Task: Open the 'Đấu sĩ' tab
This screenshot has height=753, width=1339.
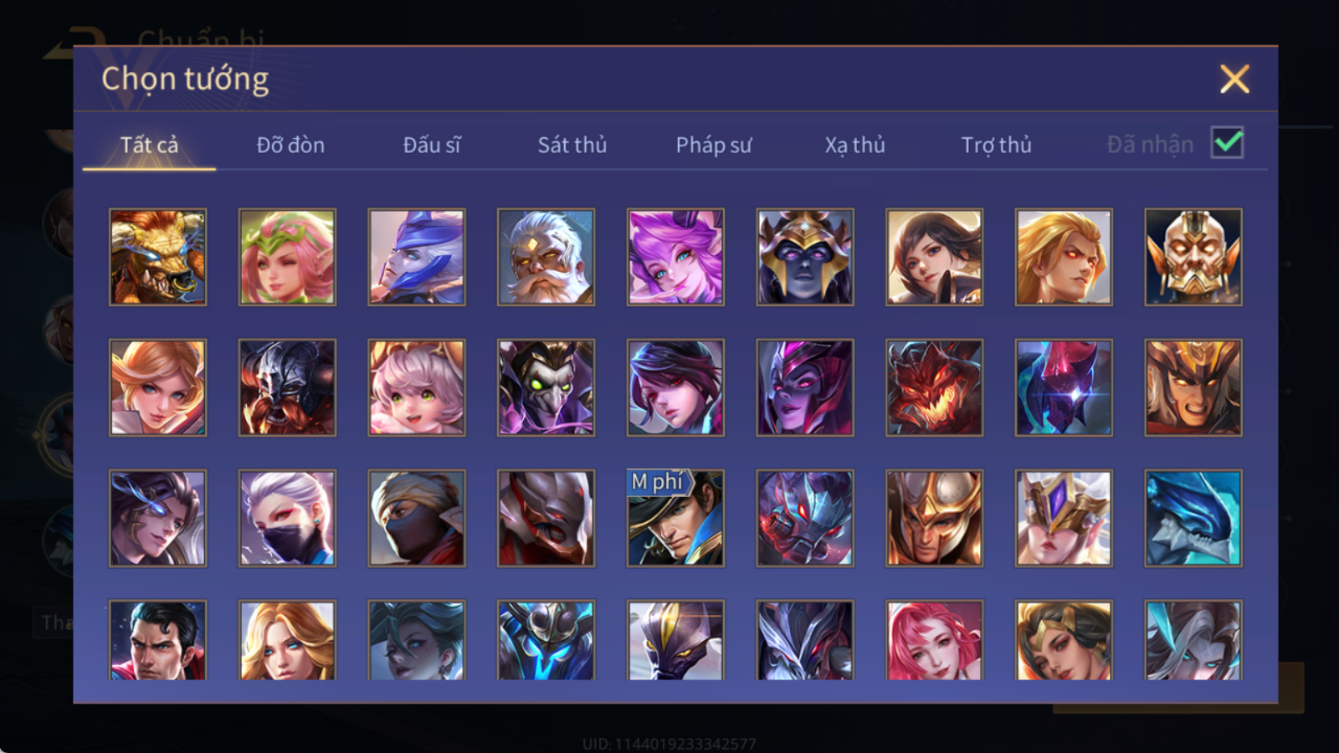Action: pos(432,145)
